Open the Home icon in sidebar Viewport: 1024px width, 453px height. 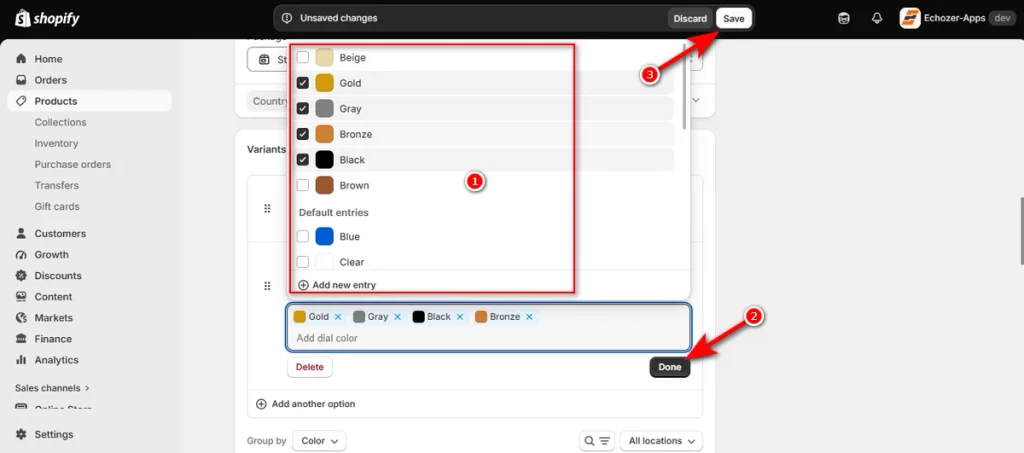coord(21,59)
